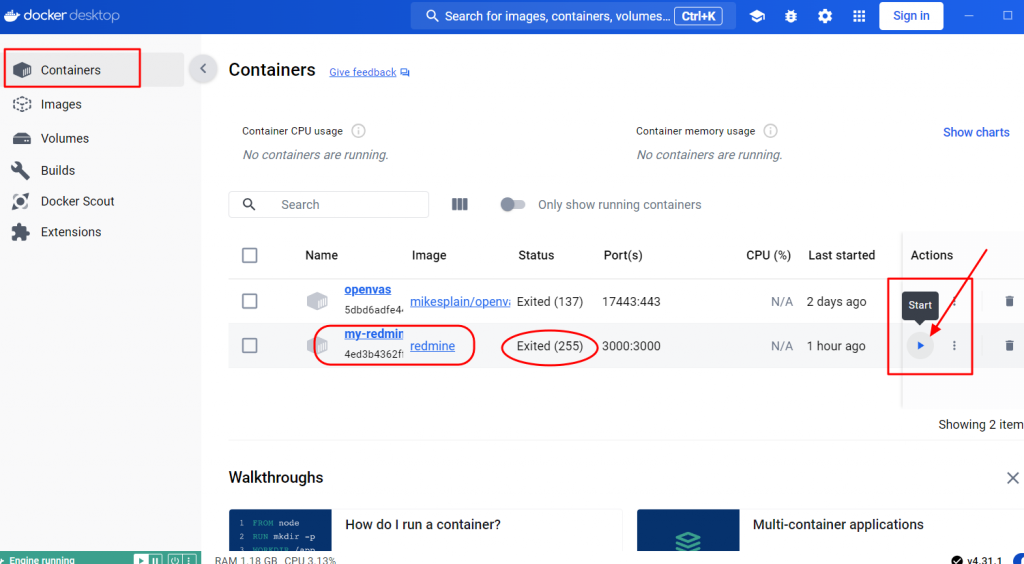The image size is (1024, 564).
Task: Open the my-redmine container name link
Action: (374, 334)
